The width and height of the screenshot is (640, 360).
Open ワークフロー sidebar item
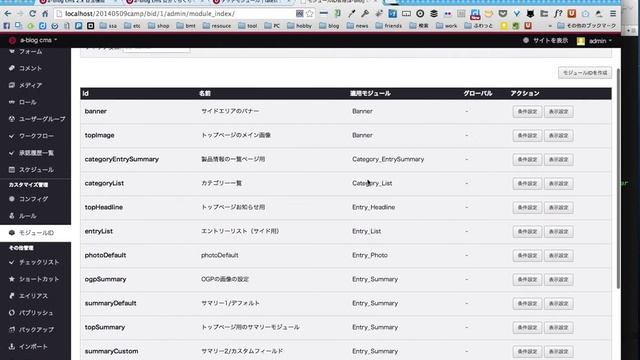click(x=35, y=136)
